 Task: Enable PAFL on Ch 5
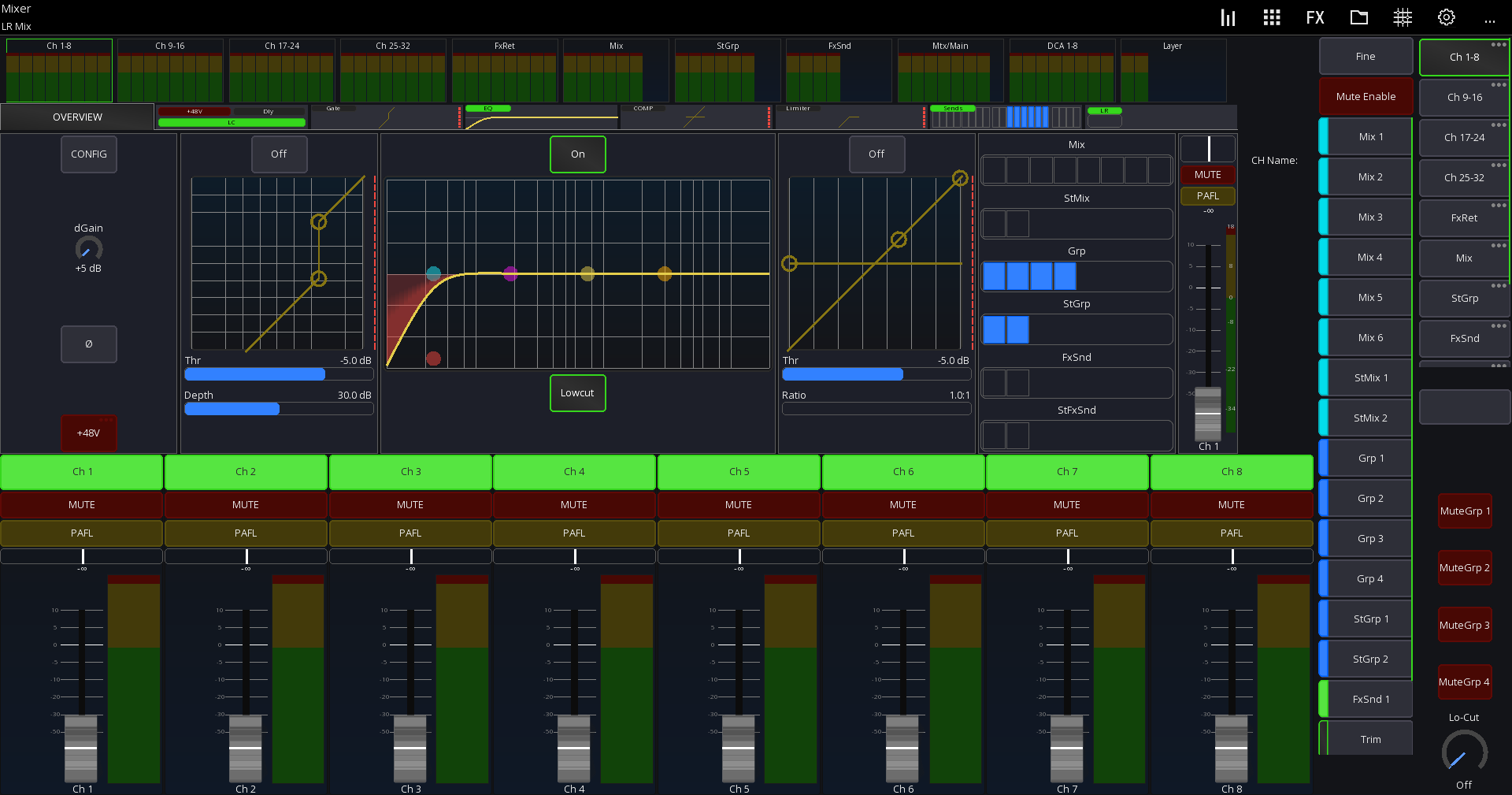739,533
